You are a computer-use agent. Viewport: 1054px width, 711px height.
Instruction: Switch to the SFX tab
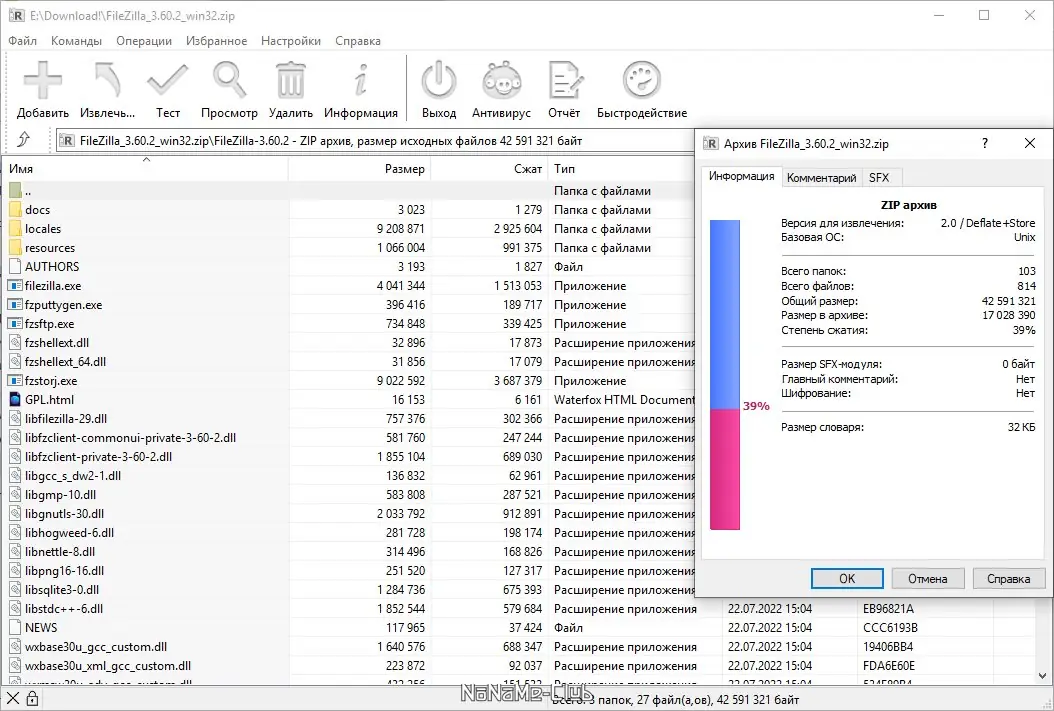pos(879,177)
